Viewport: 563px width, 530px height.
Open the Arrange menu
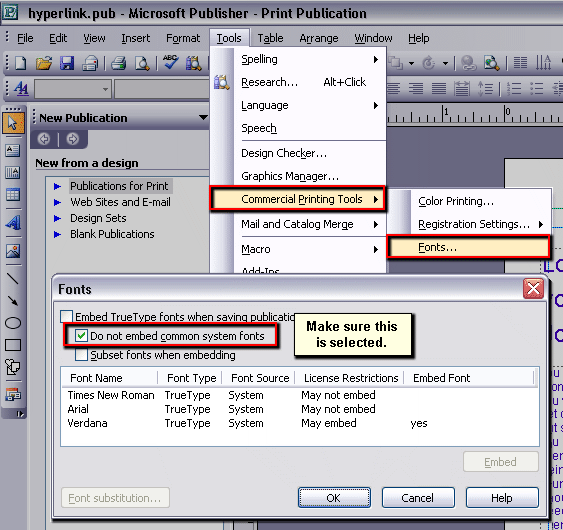pos(318,38)
